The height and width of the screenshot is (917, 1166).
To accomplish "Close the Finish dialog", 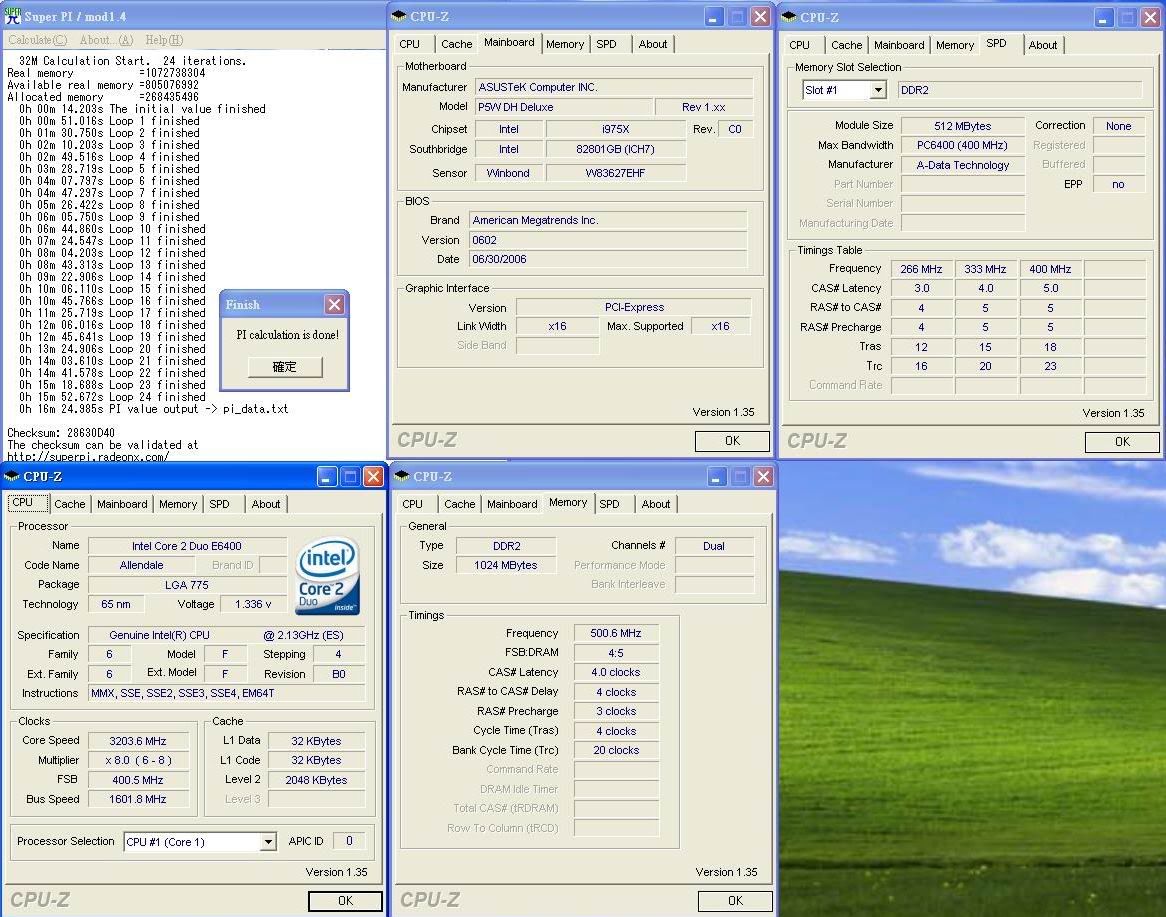I will coord(335,304).
